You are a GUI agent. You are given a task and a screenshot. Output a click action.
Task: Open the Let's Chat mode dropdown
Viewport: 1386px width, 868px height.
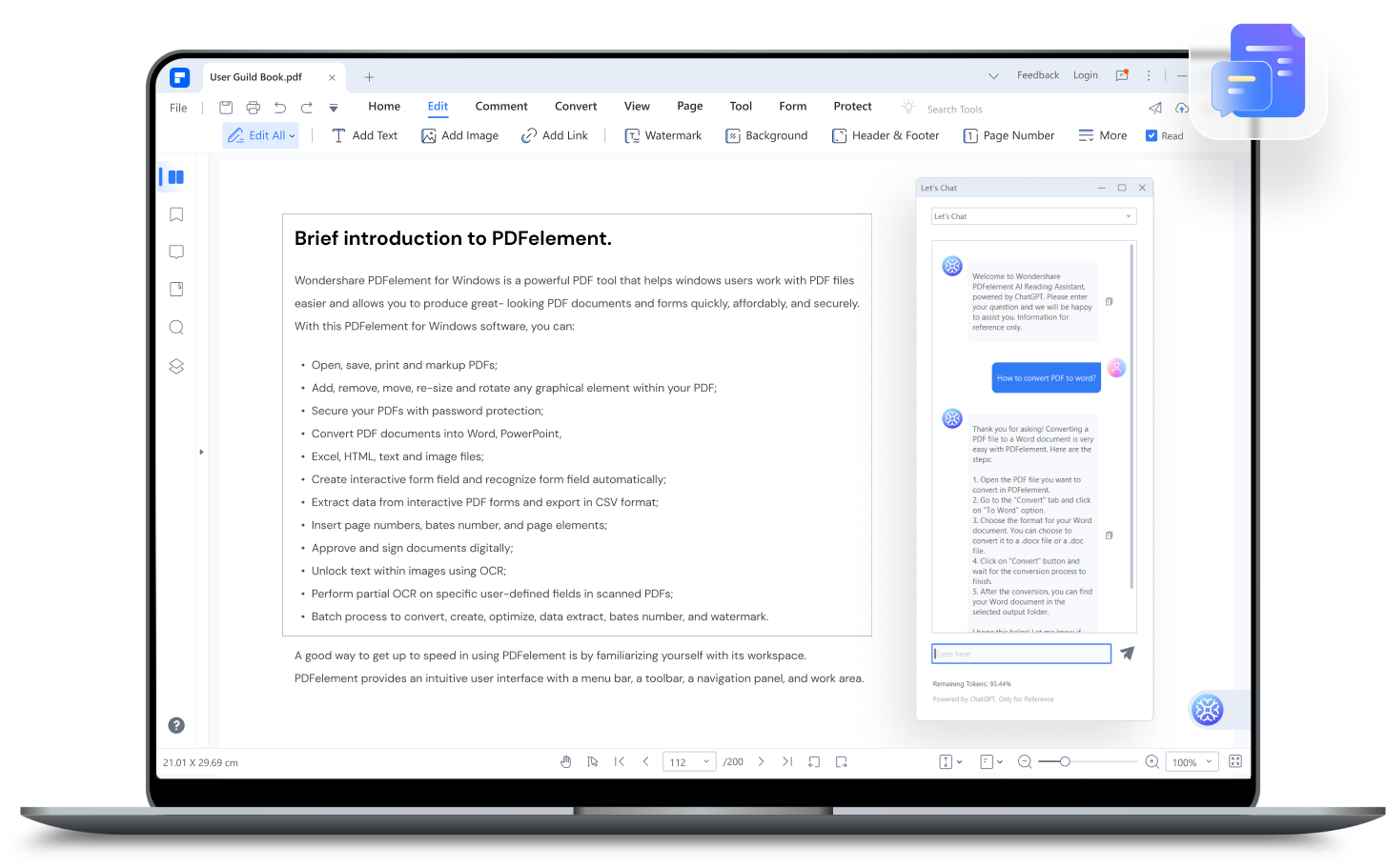(1034, 216)
